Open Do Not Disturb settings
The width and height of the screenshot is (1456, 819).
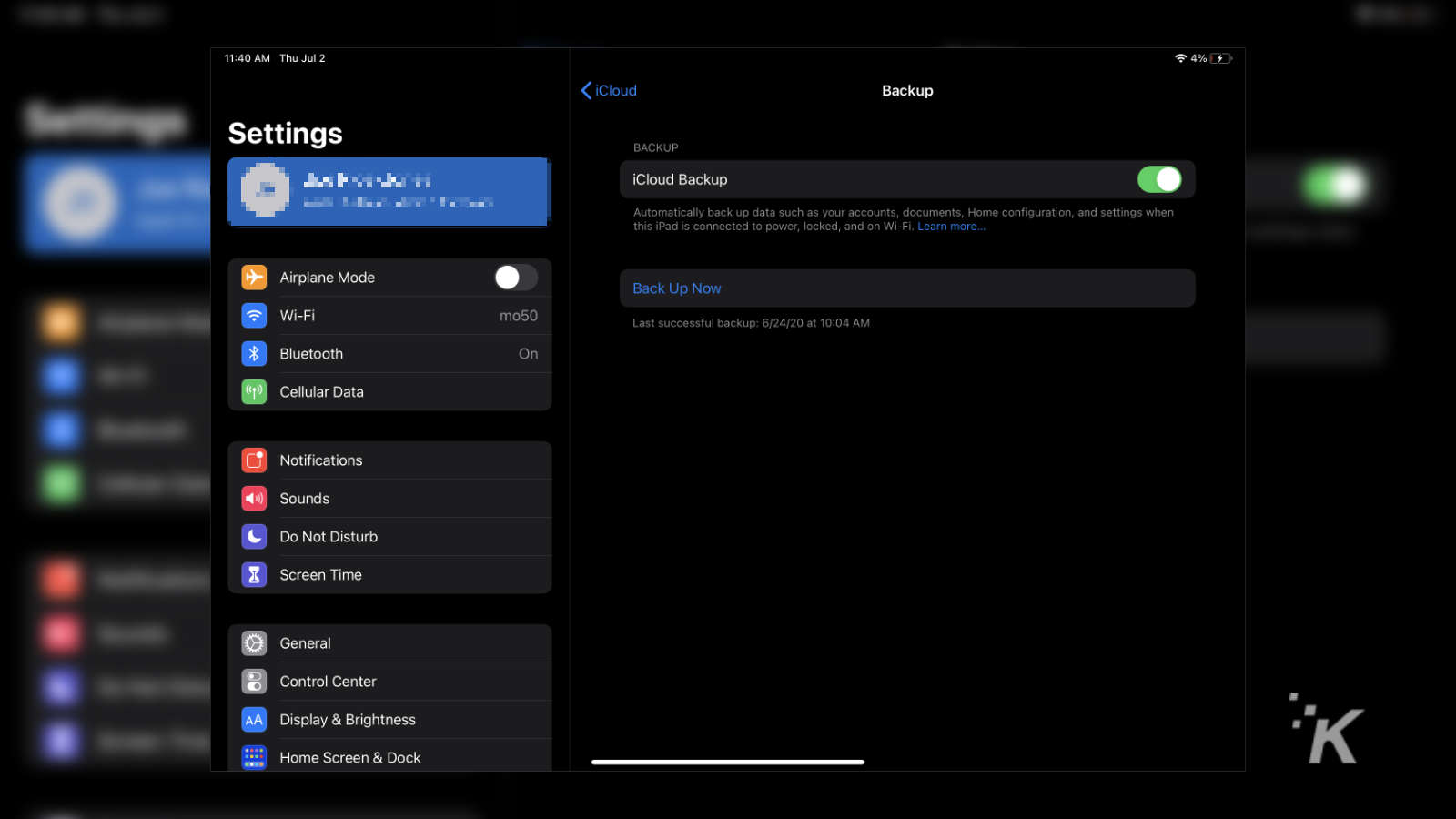389,537
